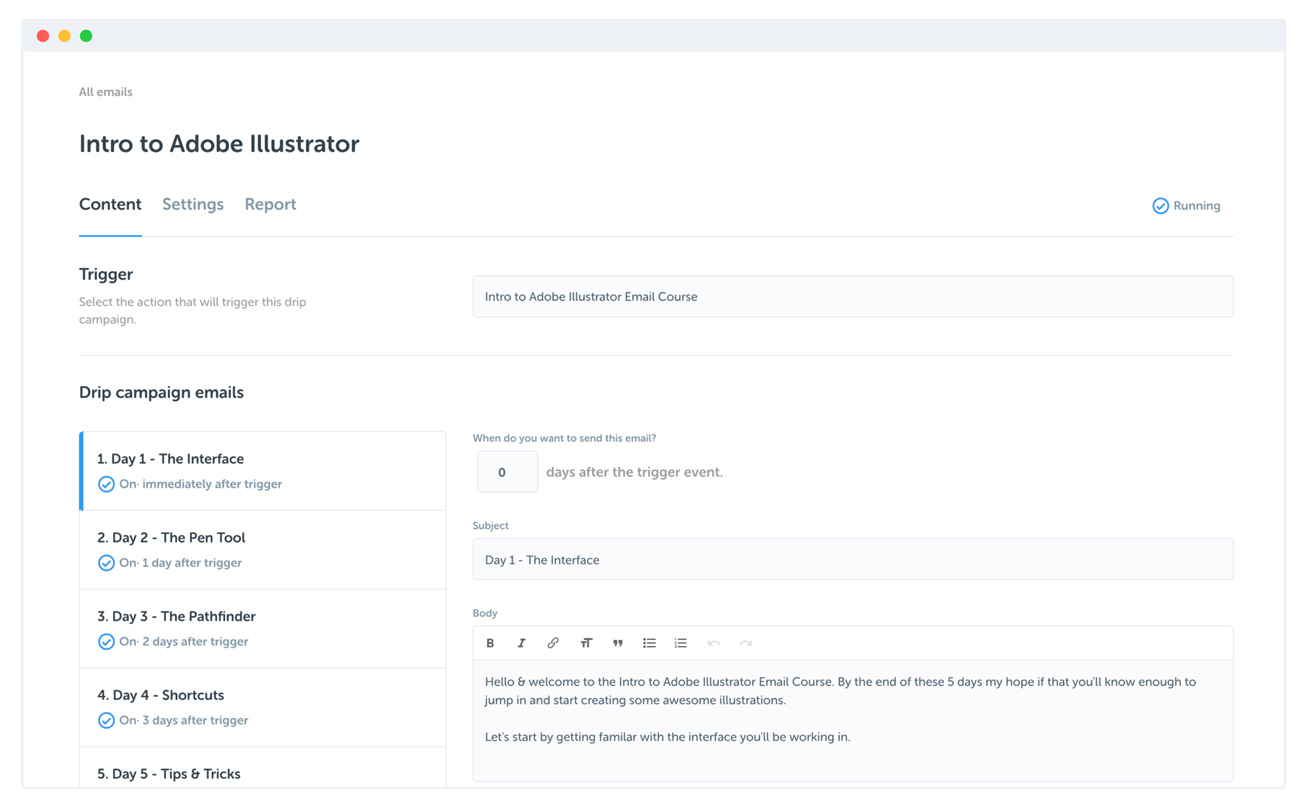This screenshot has height=801, width=1300.
Task: Click 'On· 2 days after trigger' text
Action: 183,642
